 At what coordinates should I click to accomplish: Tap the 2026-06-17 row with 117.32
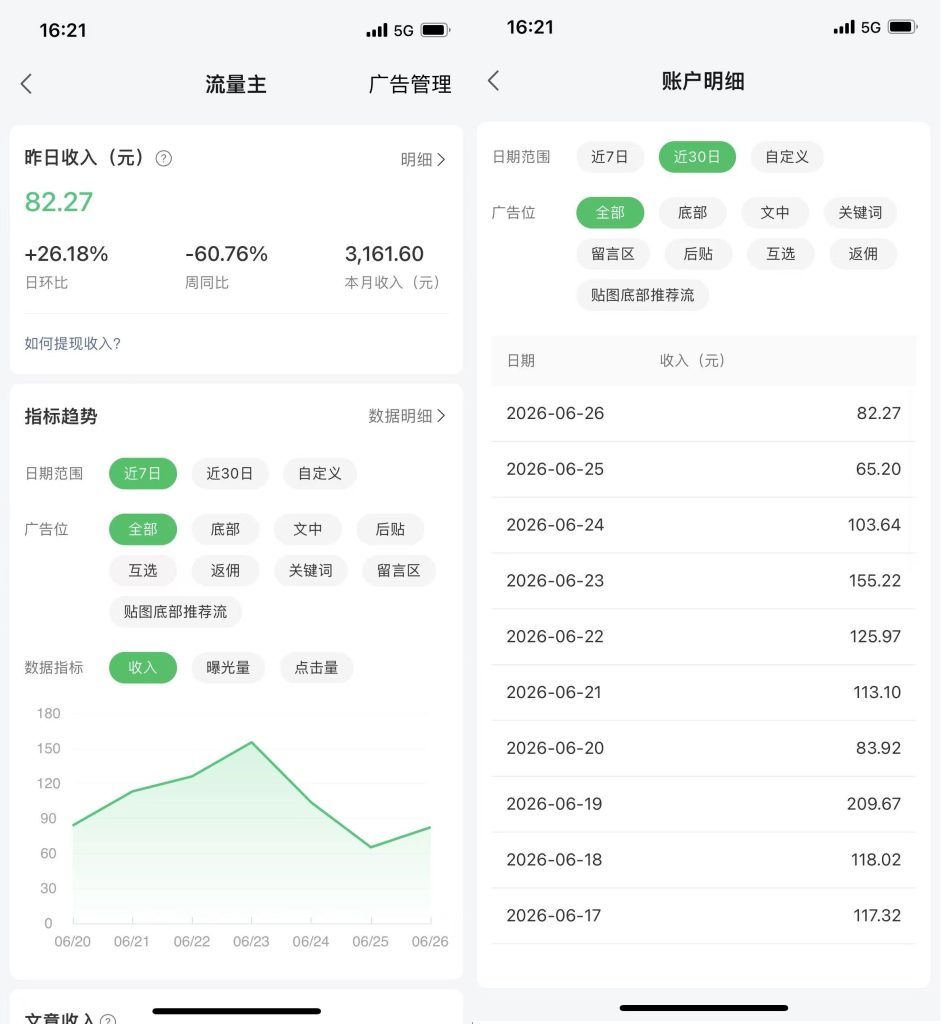point(703,916)
